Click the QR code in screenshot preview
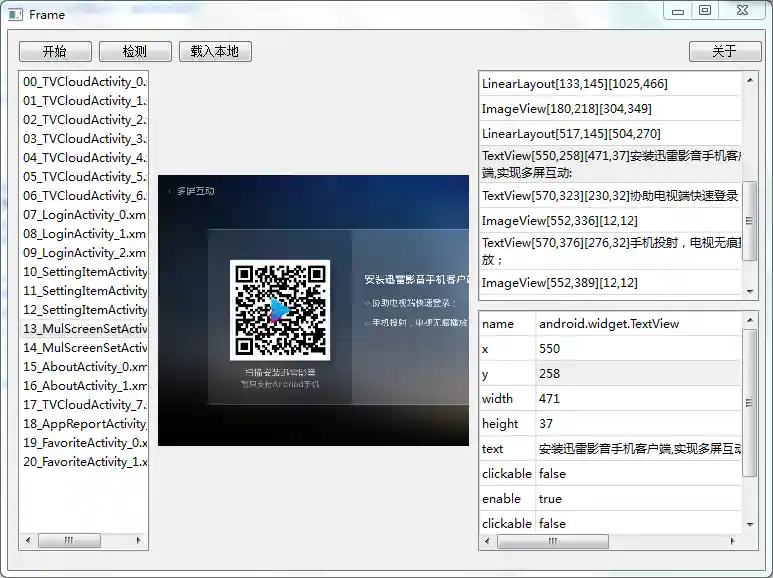Screen dimensions: 773x578 point(280,310)
